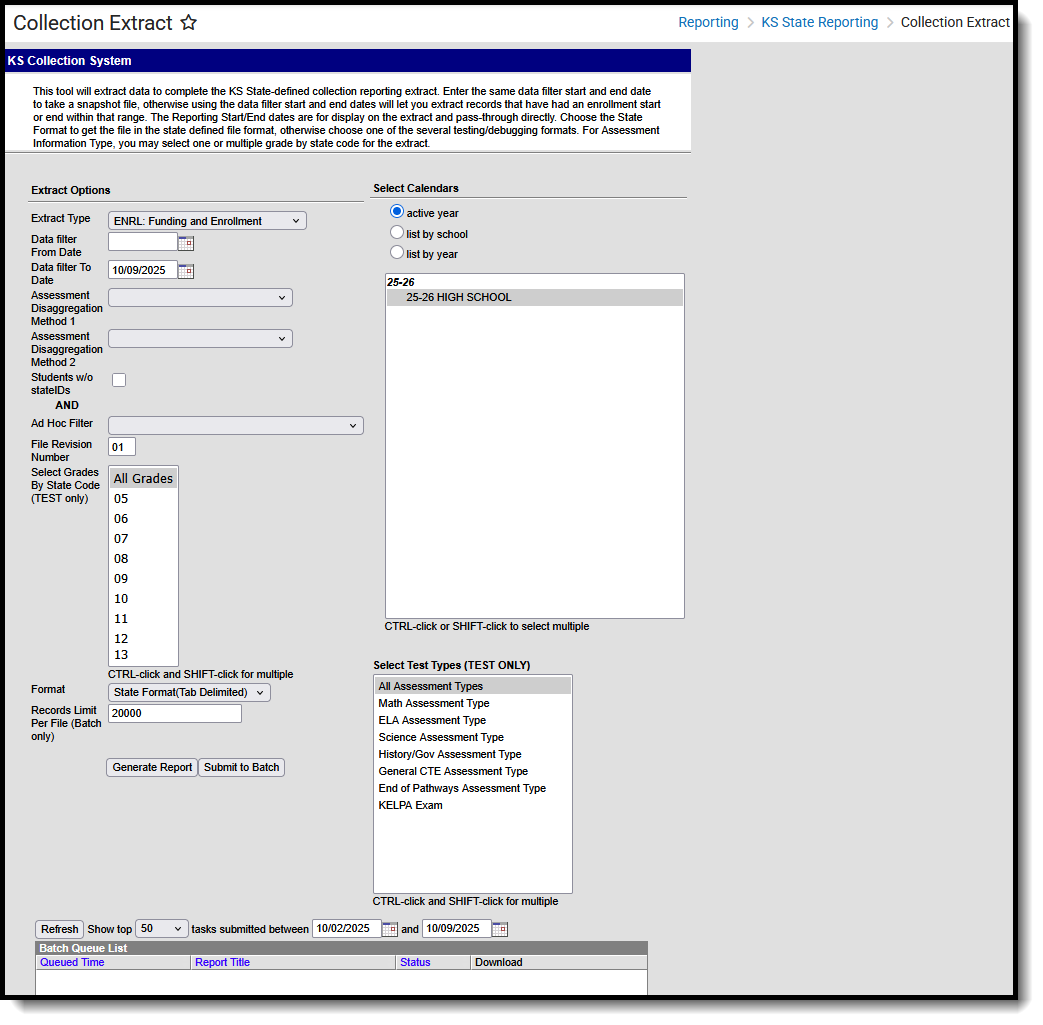Navigate to Reporting via breadcrumb
The image size is (1043, 1025).
pos(708,21)
